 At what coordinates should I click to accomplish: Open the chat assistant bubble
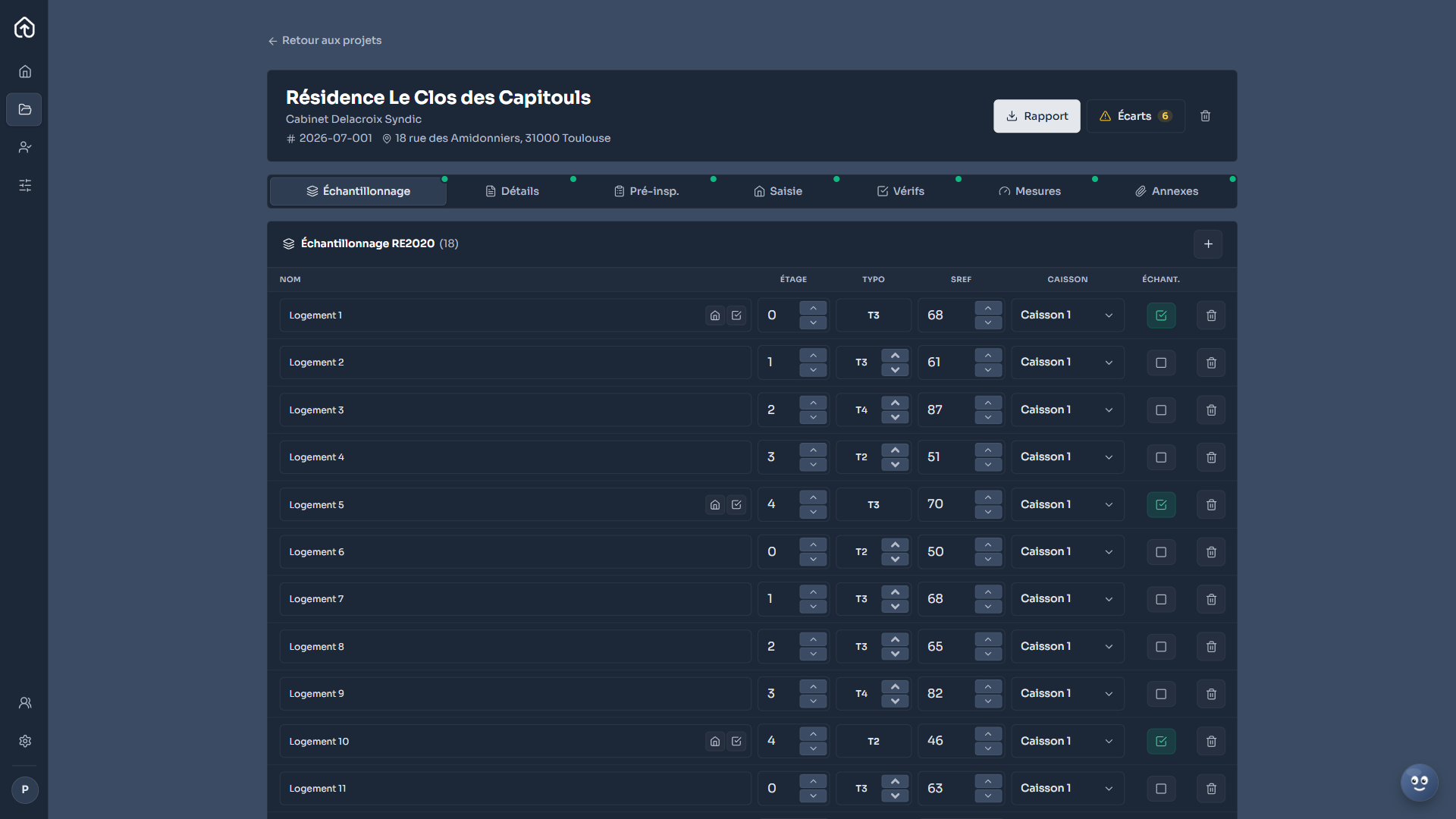pyautogui.click(x=1419, y=782)
